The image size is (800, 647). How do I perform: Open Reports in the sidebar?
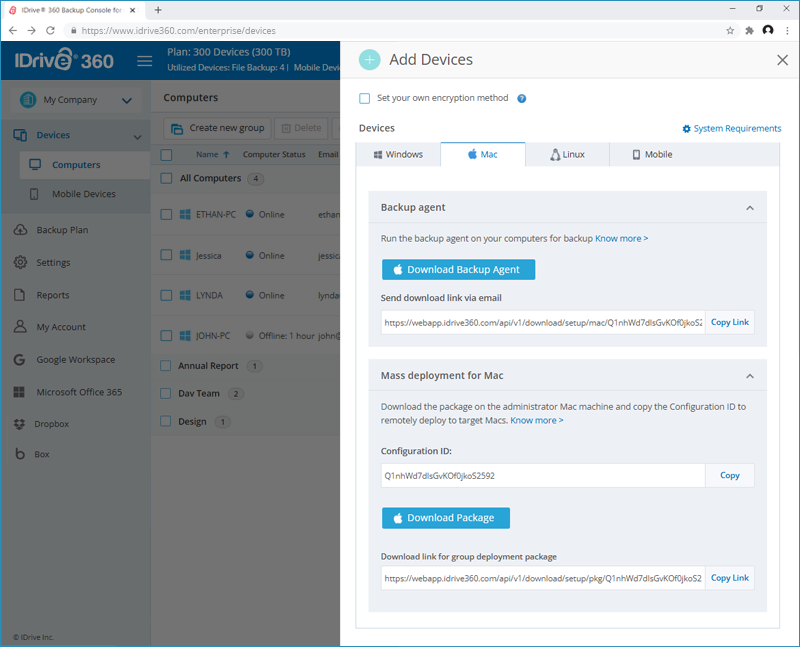[53, 295]
